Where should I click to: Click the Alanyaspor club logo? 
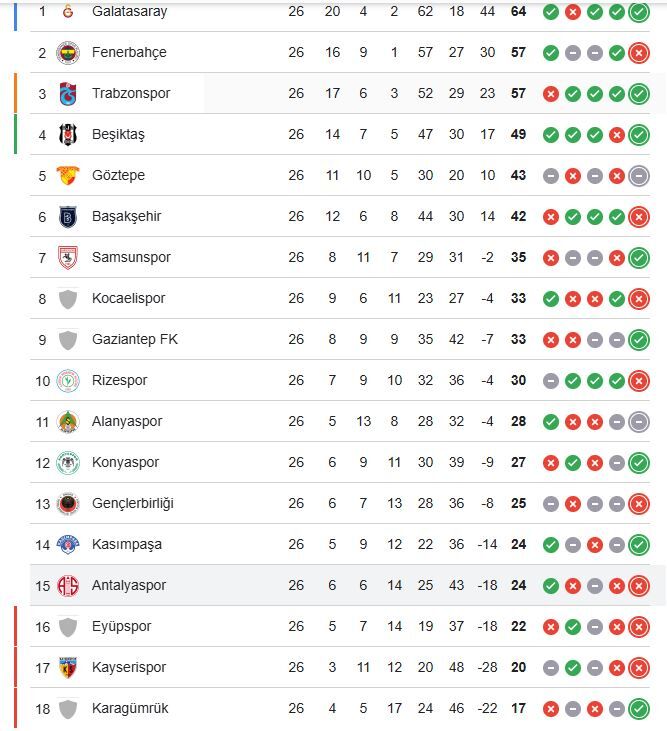[68, 421]
